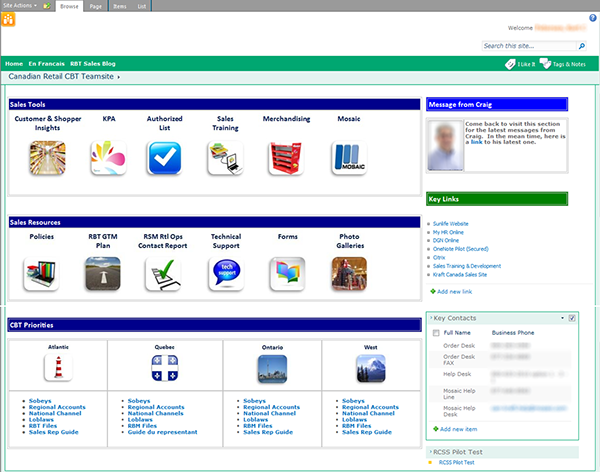Open the Site Actions dropdown
The width and height of the screenshot is (600, 472).
coord(20,5)
